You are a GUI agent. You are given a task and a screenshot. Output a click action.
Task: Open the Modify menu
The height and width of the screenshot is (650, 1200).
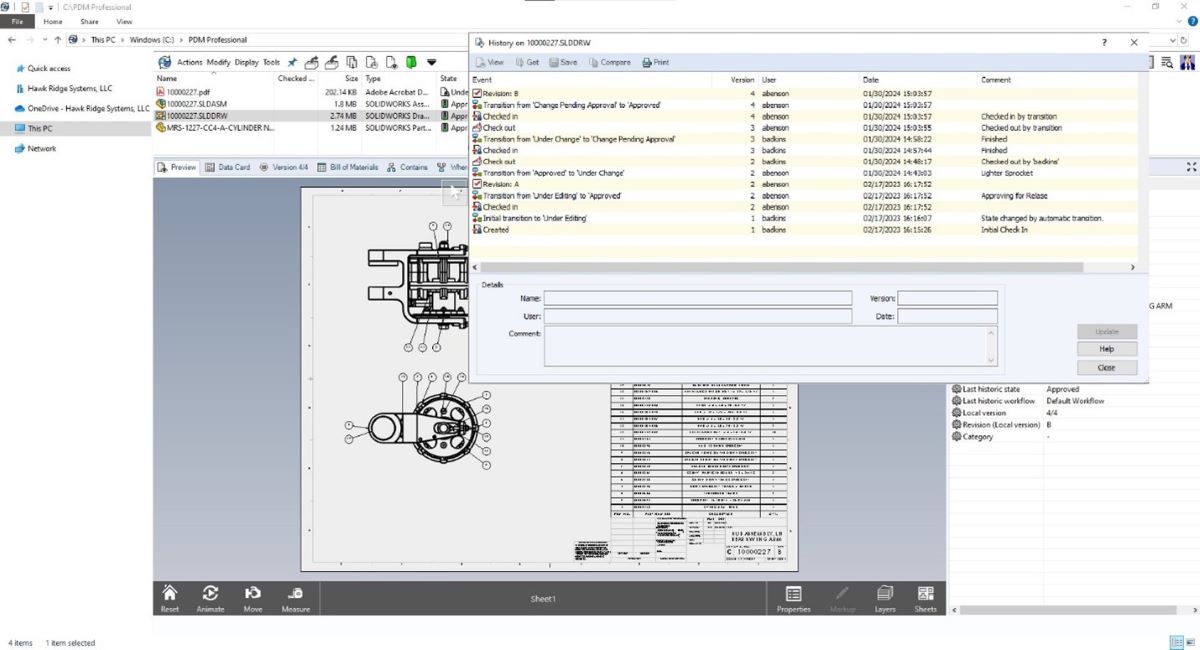tap(218, 62)
